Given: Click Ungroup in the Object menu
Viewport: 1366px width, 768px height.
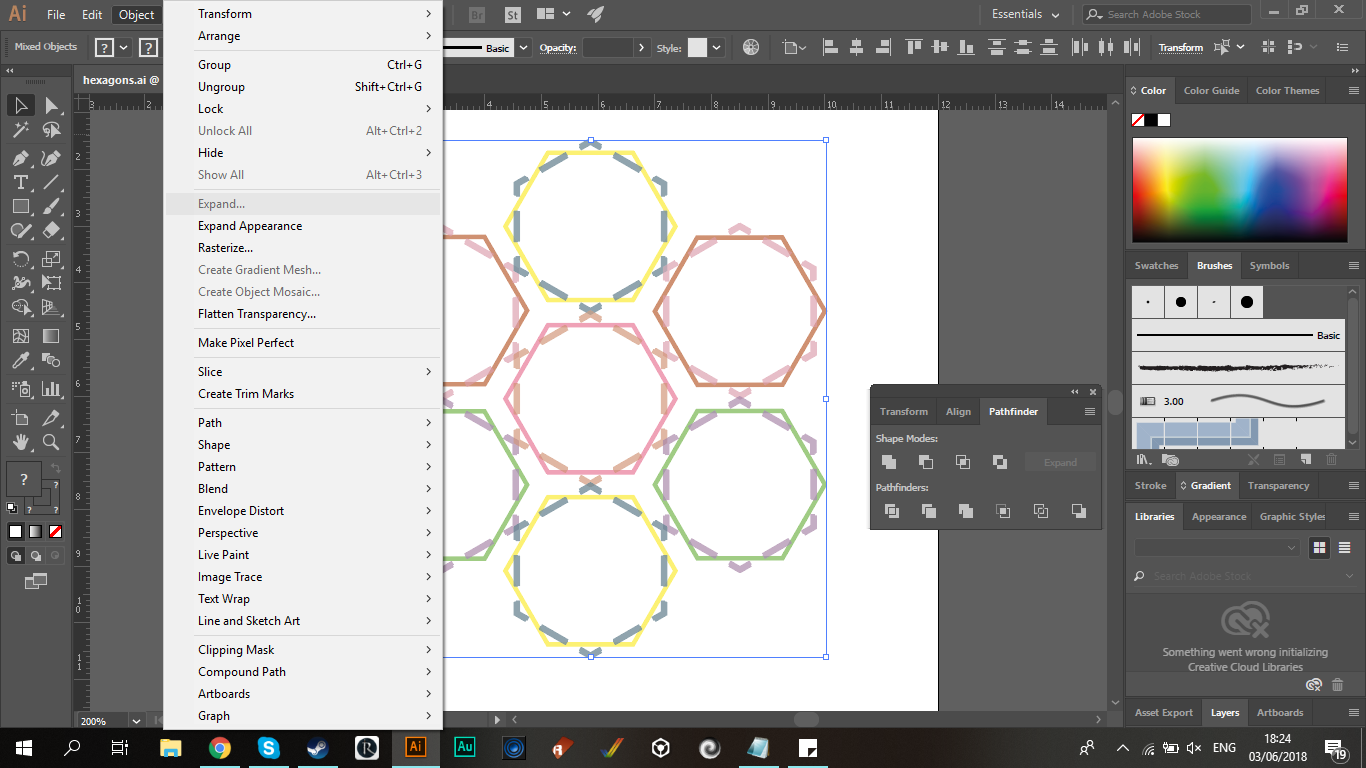Looking at the screenshot, I should point(302,87).
